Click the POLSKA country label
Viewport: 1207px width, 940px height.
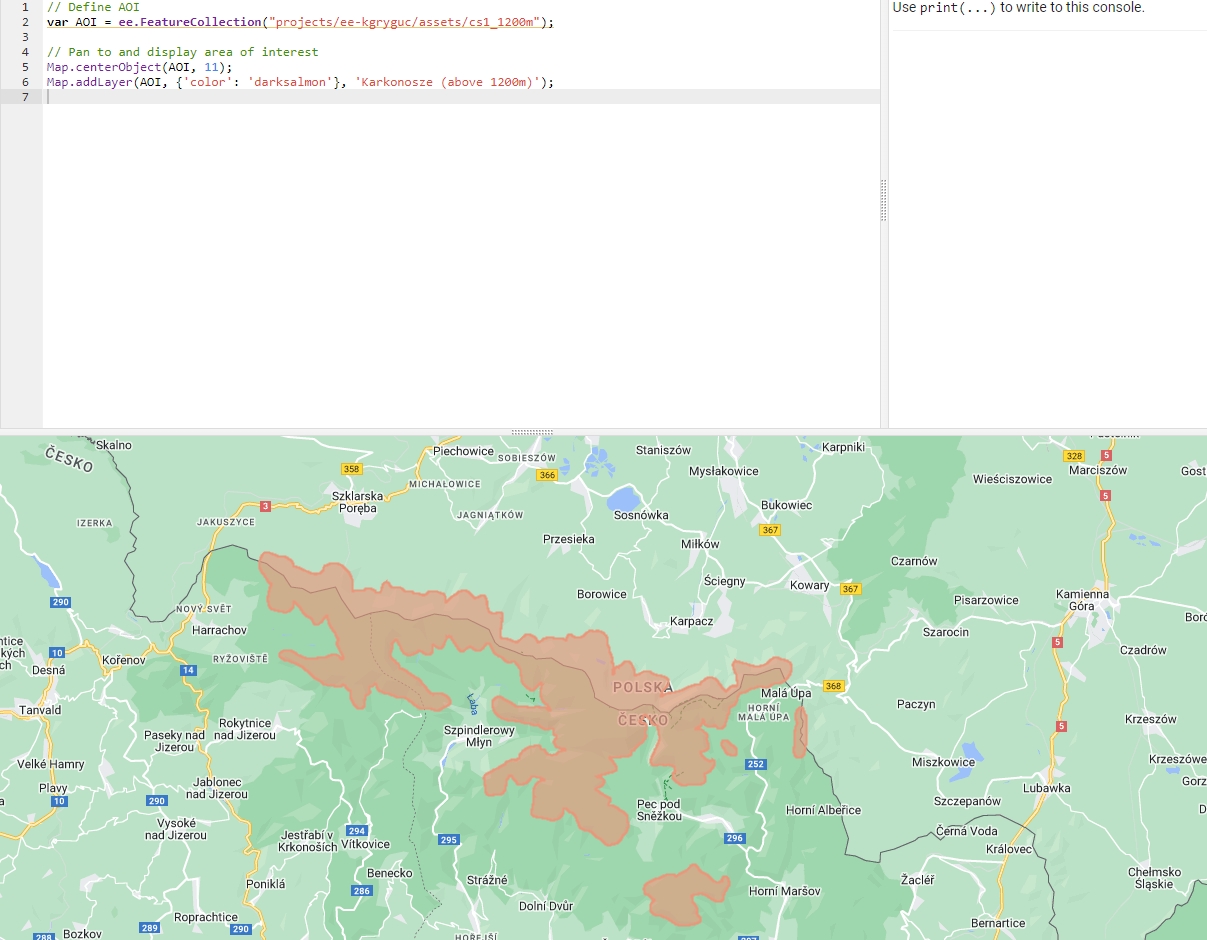coord(641,687)
